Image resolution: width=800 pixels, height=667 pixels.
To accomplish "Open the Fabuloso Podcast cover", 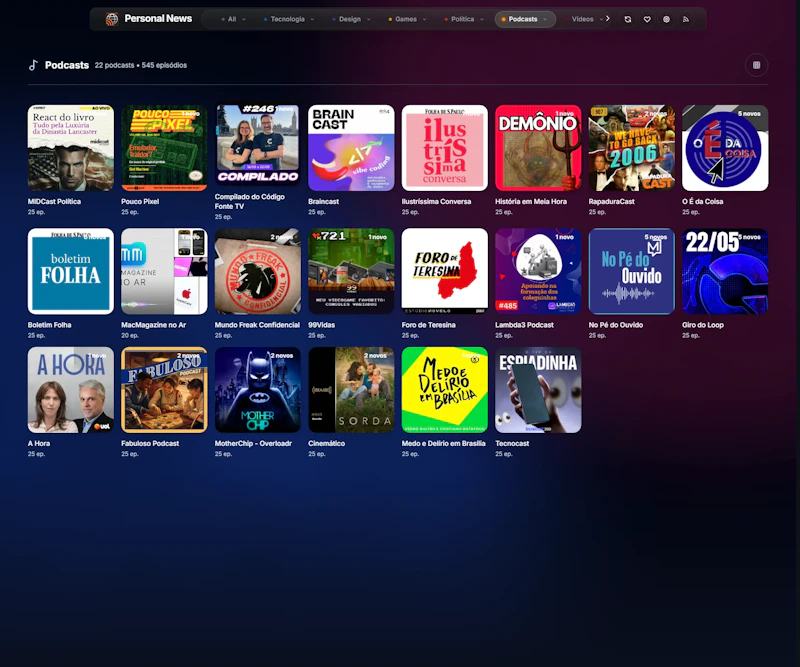I will 164,390.
